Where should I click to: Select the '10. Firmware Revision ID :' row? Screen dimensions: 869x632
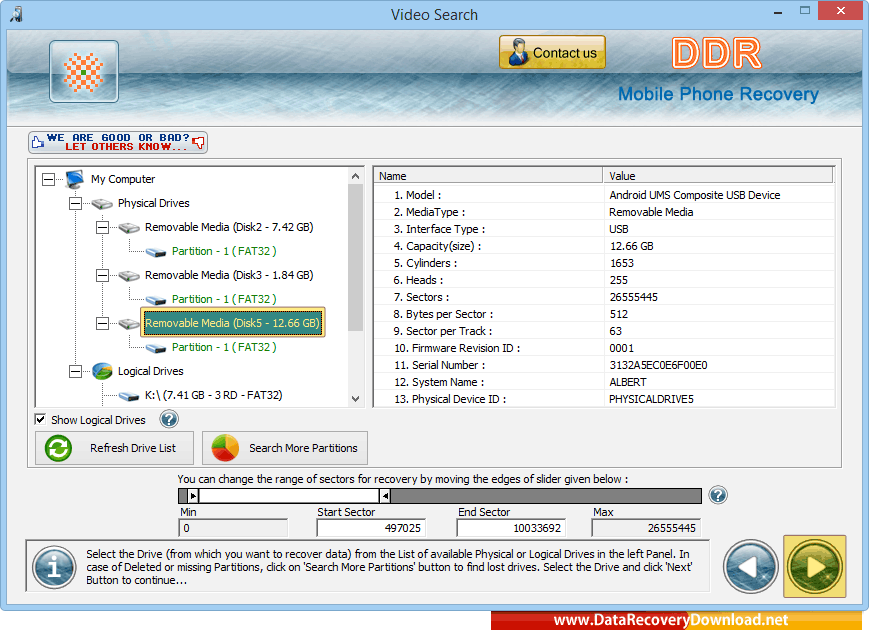(x=605, y=348)
